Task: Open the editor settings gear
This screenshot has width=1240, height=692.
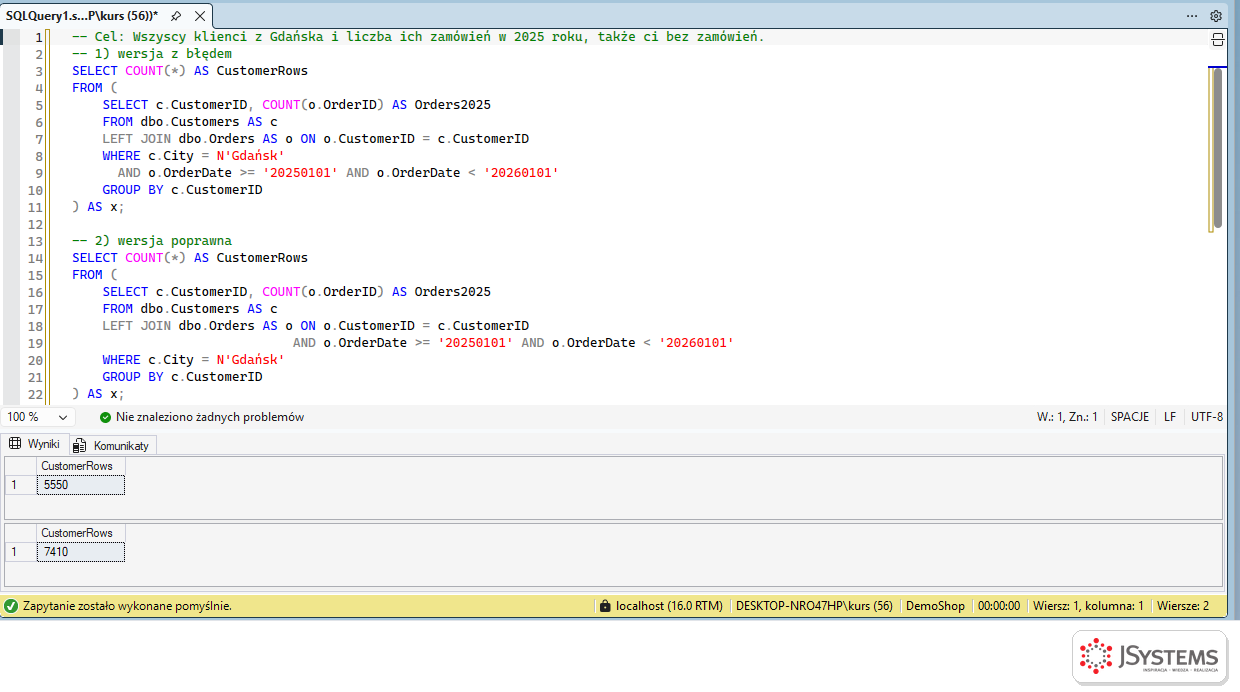Action: coord(1216,16)
